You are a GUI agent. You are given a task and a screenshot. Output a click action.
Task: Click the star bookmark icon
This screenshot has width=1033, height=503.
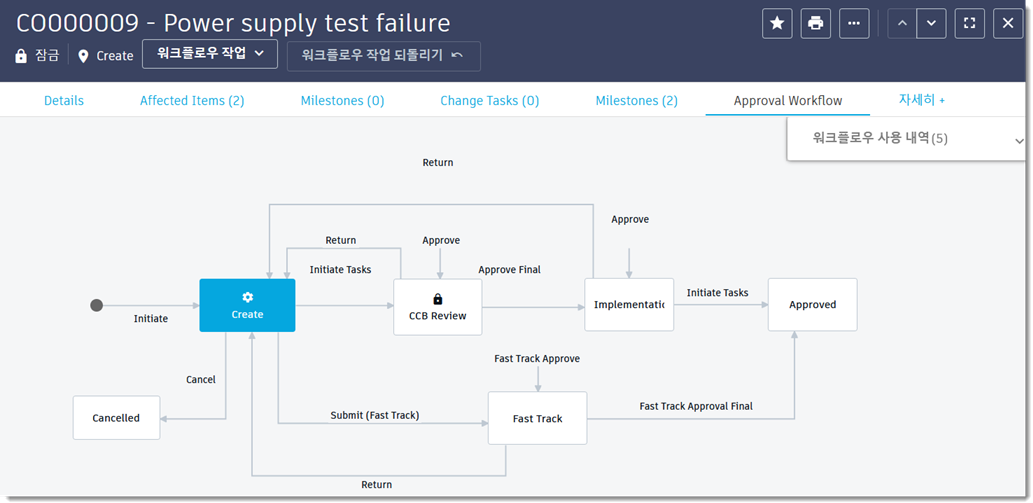click(777, 23)
